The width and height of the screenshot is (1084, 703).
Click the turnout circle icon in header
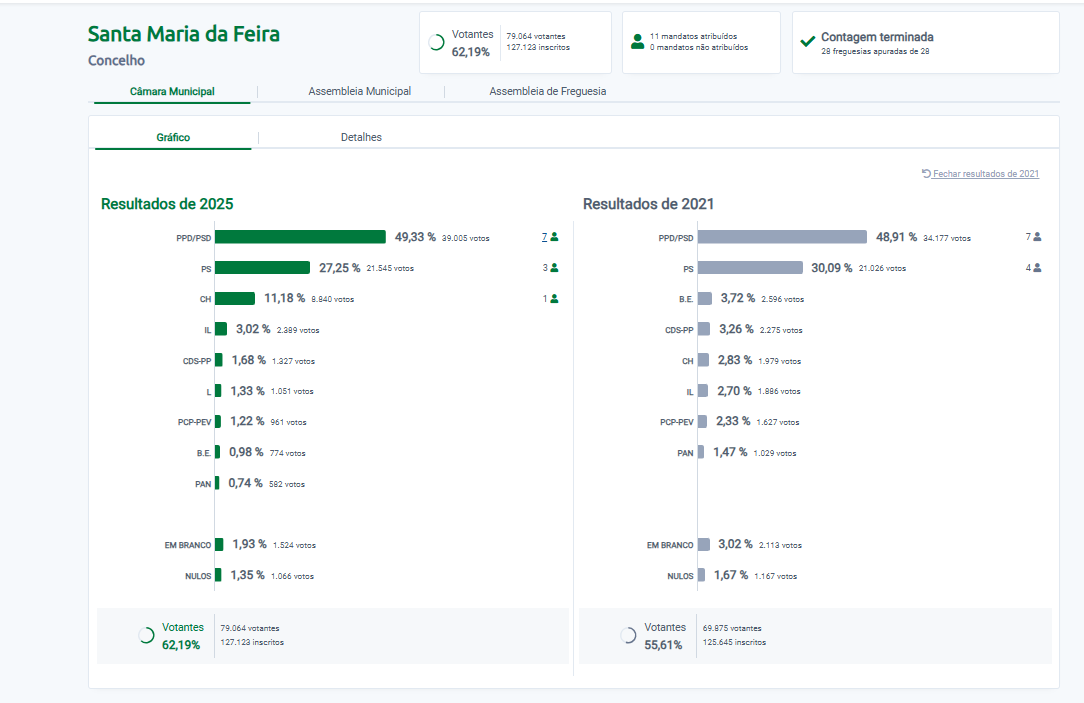click(436, 43)
